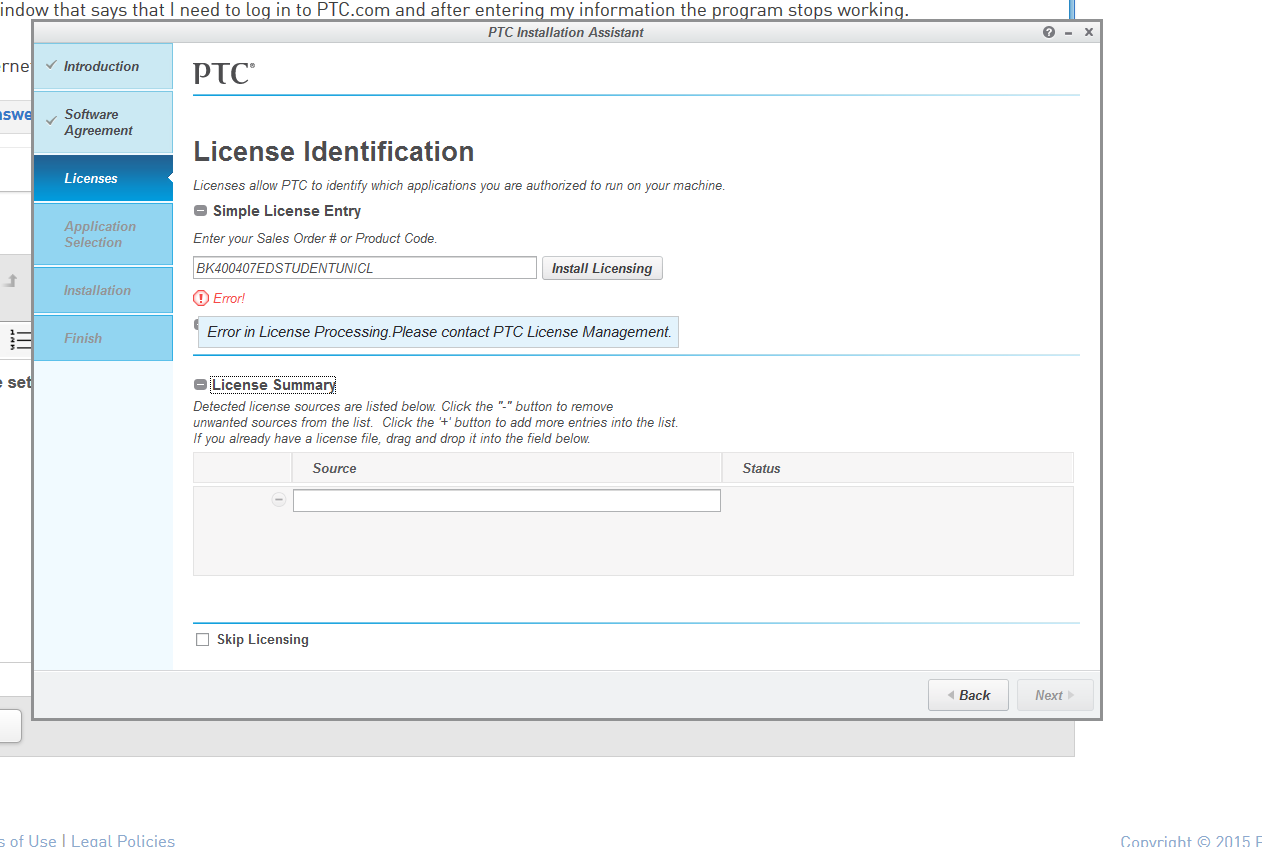Open the Application Selection step
1262x847 pixels.
pyautogui.click(x=102, y=234)
